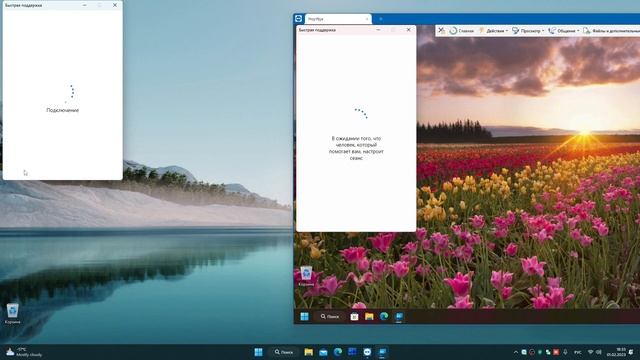Open the blue tiles app icon on local taskbar
640x360 pixels.
click(352, 352)
